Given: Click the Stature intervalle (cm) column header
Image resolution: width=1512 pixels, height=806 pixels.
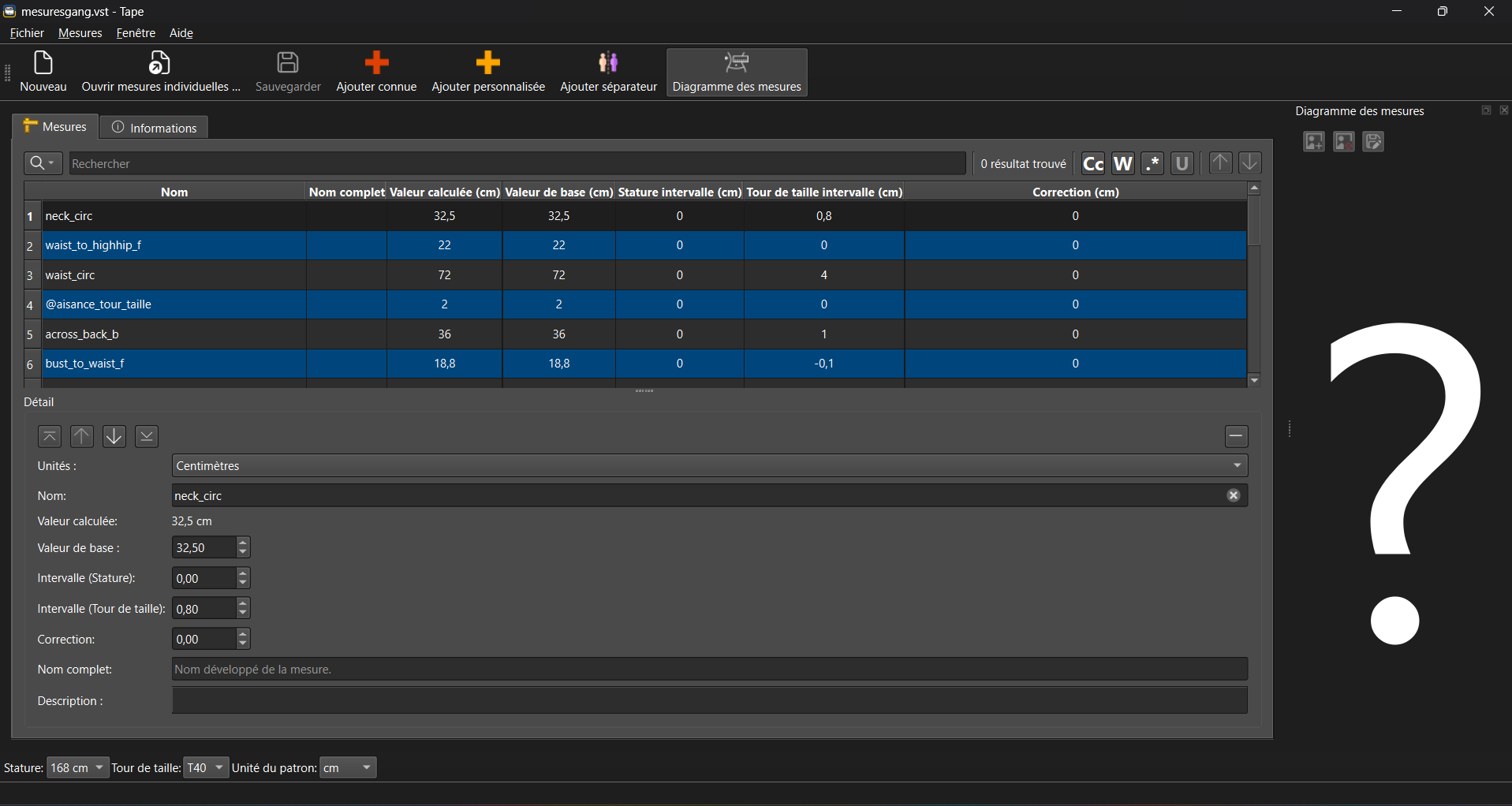Looking at the screenshot, I should (x=680, y=192).
